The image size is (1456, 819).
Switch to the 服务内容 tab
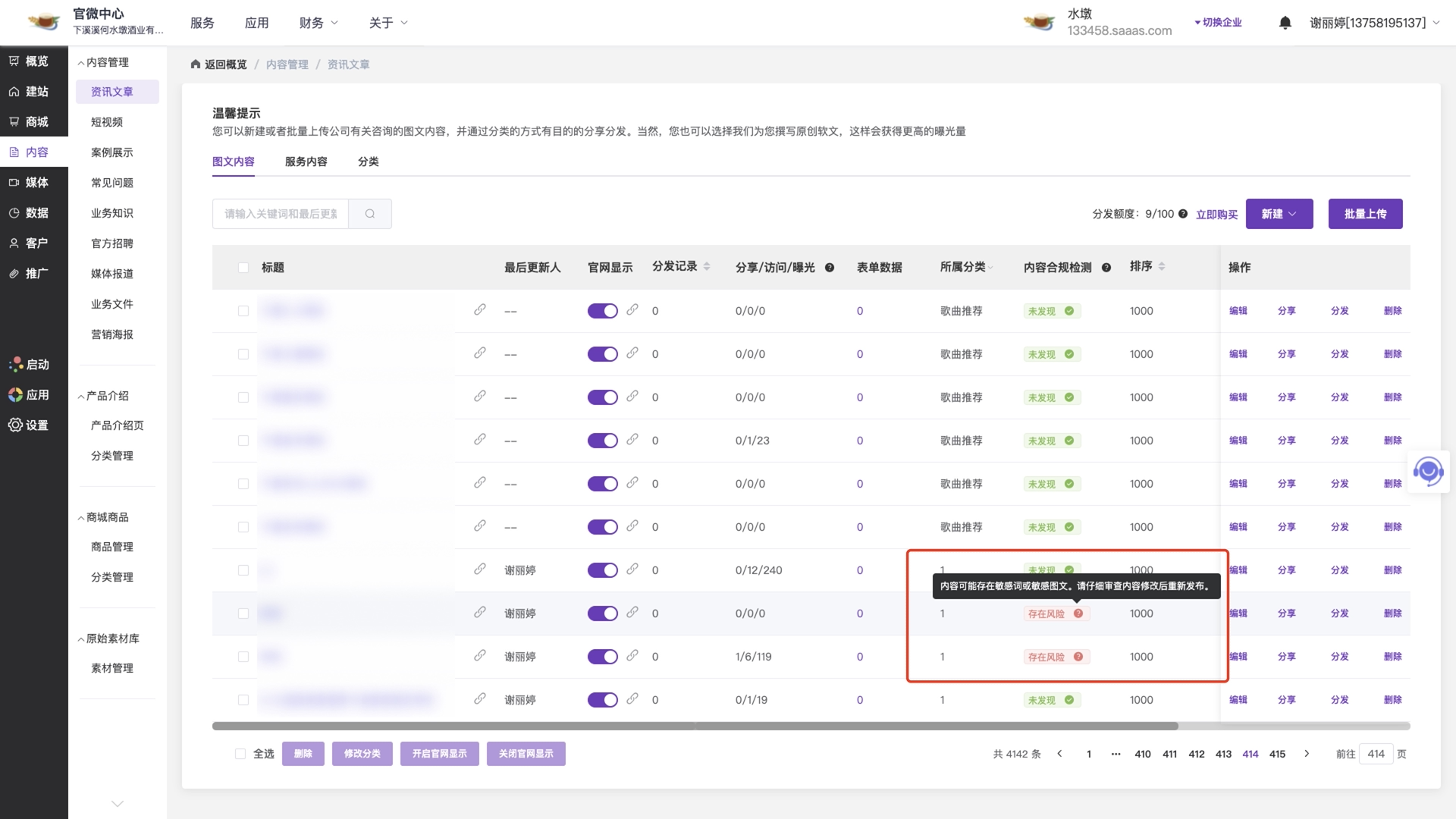point(306,162)
